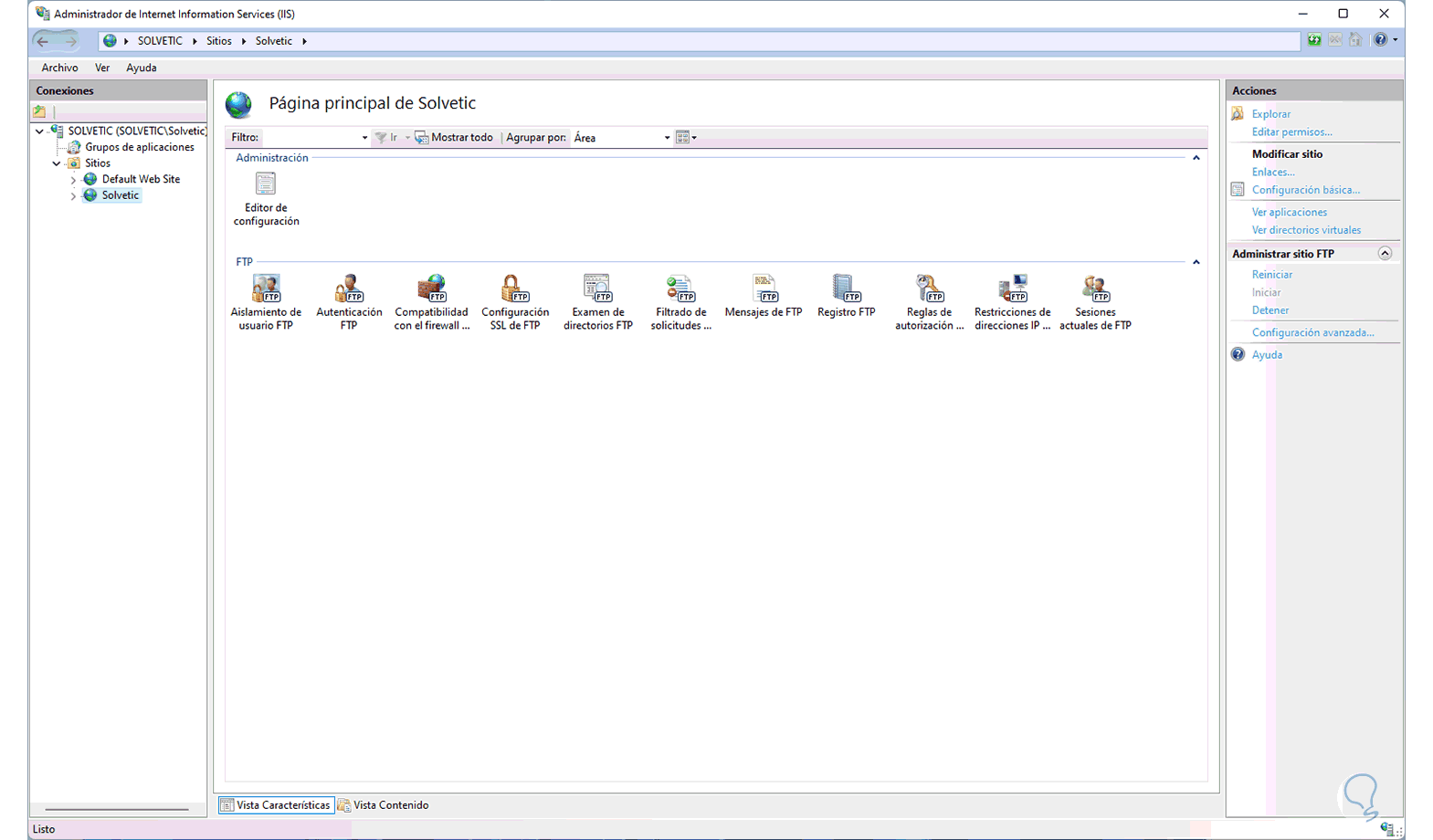Image resolution: width=1433 pixels, height=840 pixels.
Task: Click the refresh page icon in address bar
Action: [1314, 40]
